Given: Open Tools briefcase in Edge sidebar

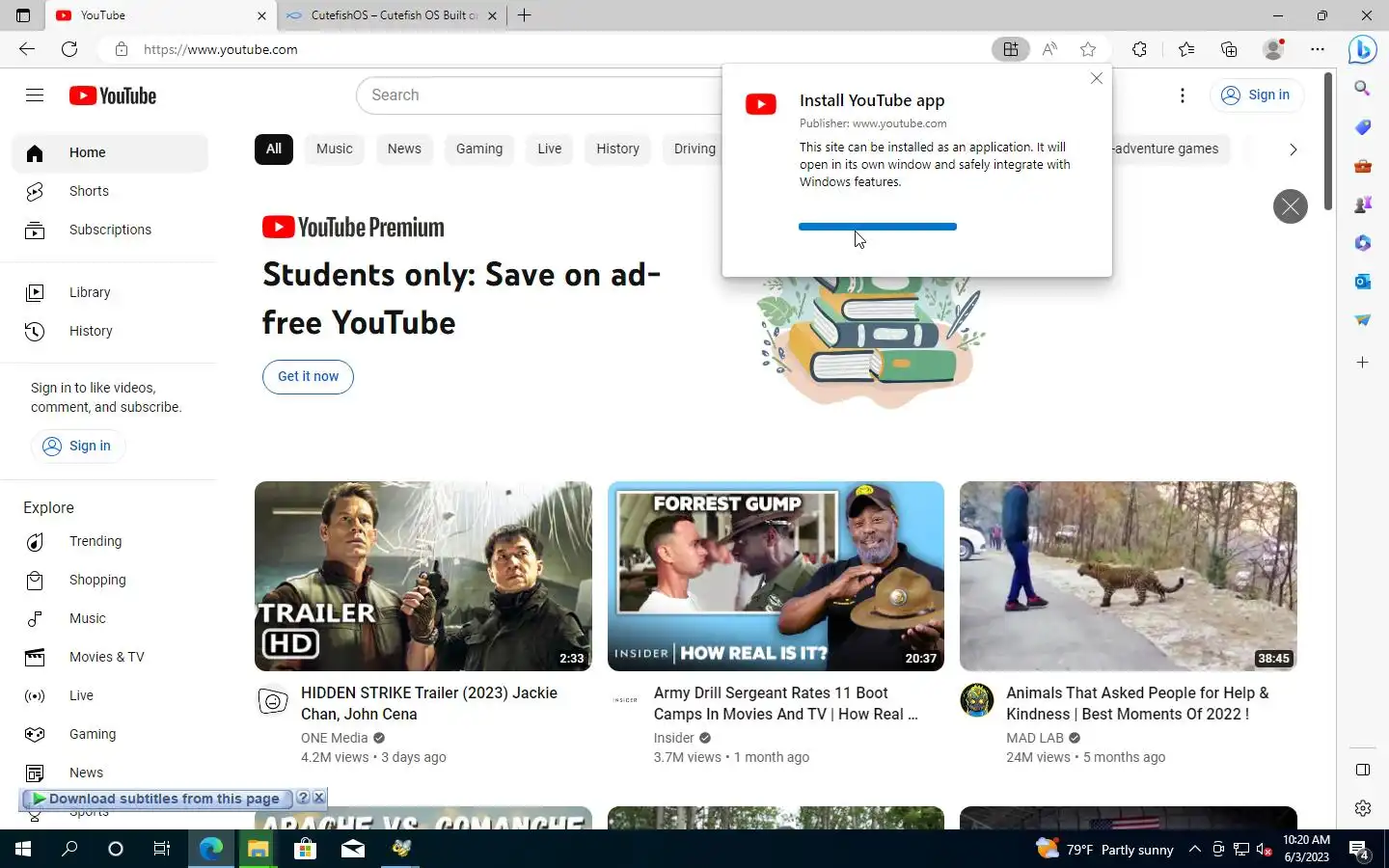Looking at the screenshot, I should (x=1362, y=166).
